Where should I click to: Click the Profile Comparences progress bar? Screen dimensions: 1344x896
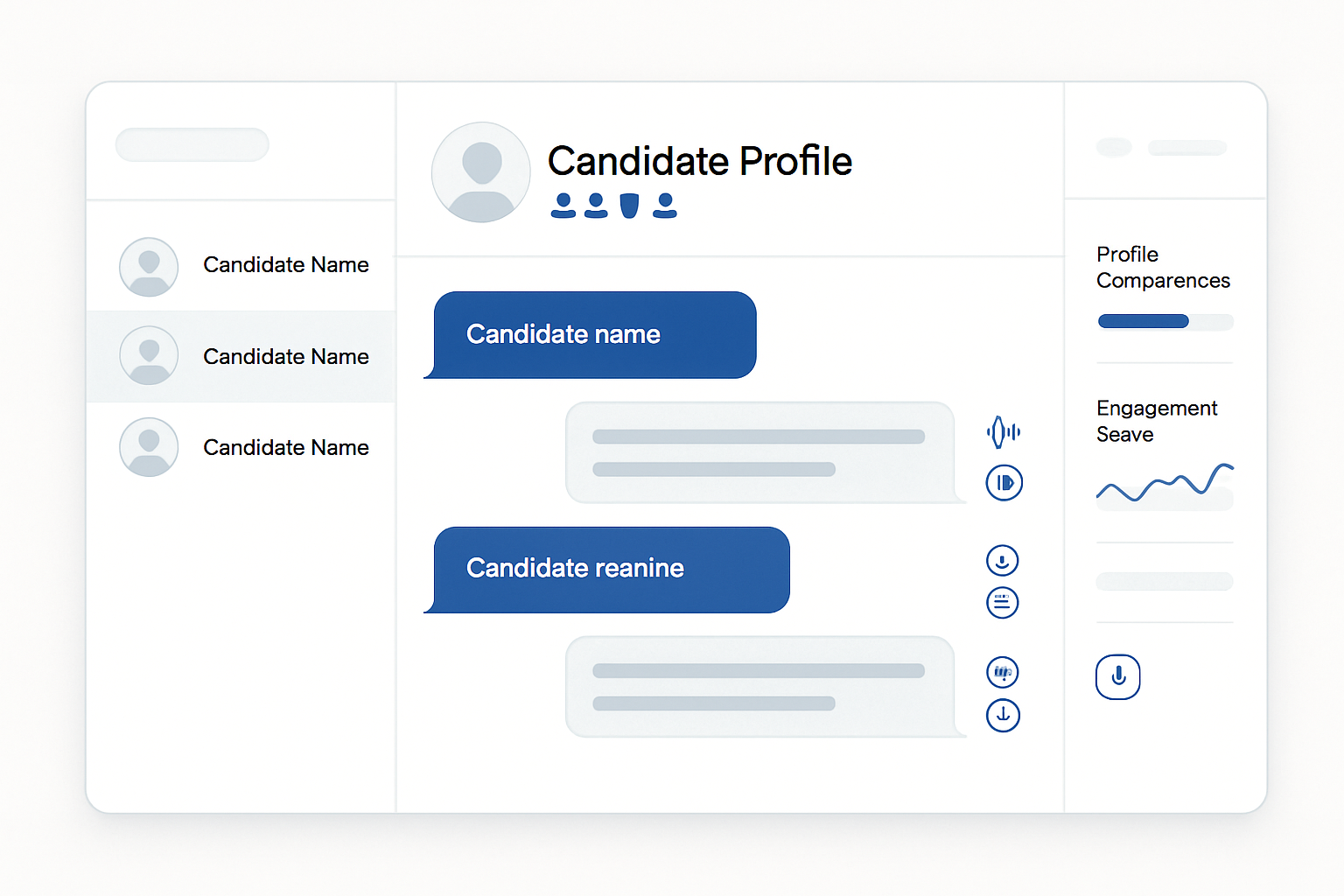[x=1165, y=321]
